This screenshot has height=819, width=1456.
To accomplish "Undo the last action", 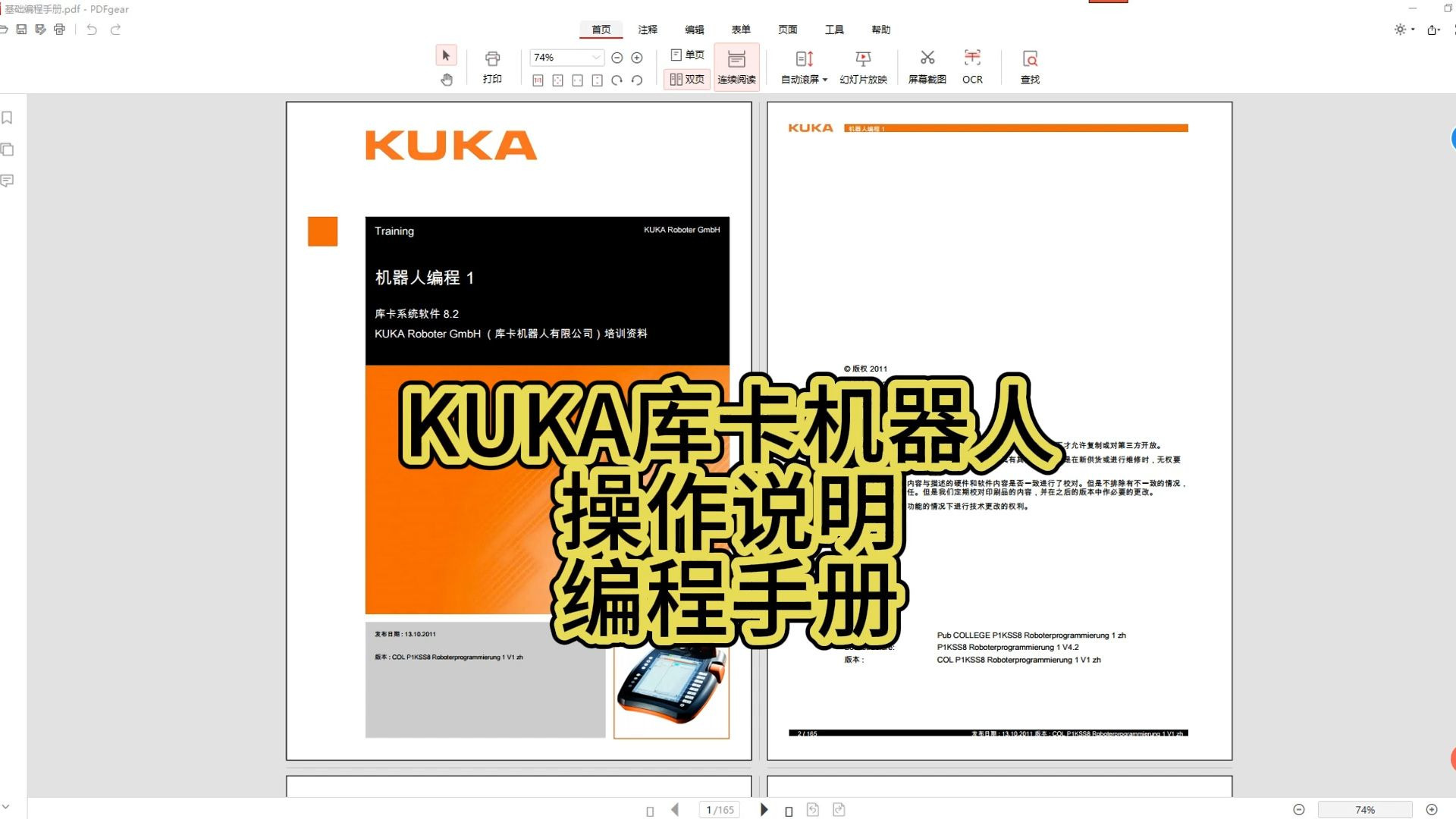I will [x=92, y=30].
